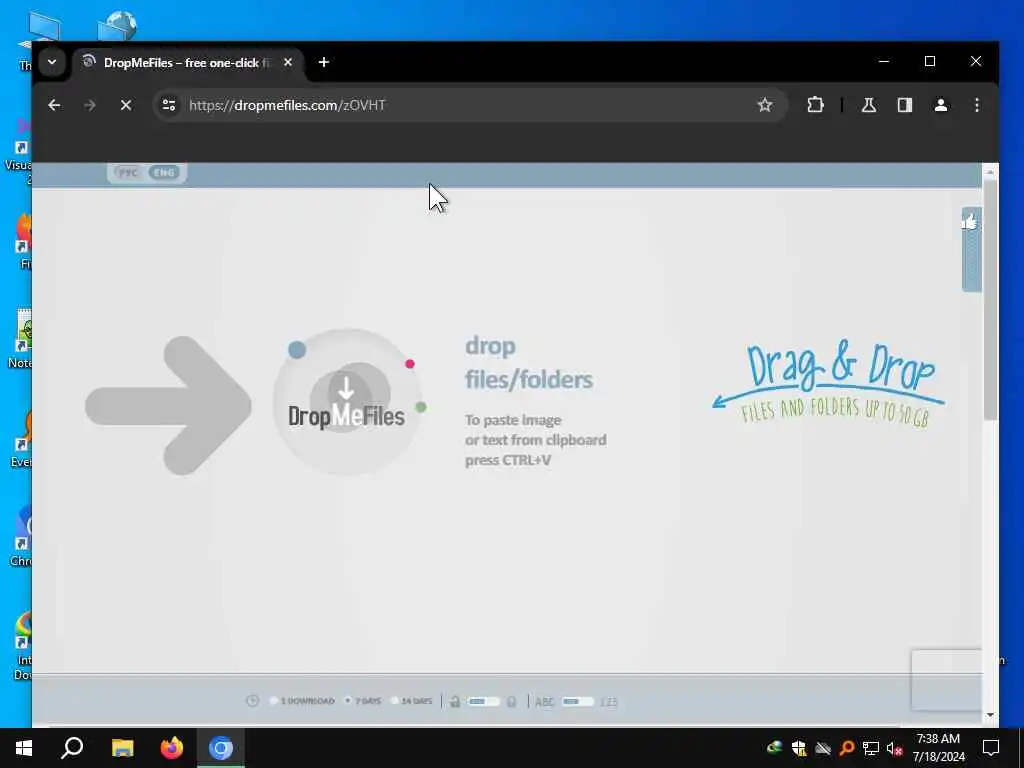Open the Windows Start menu
The height and width of the screenshot is (768, 1024).
pos(24,748)
